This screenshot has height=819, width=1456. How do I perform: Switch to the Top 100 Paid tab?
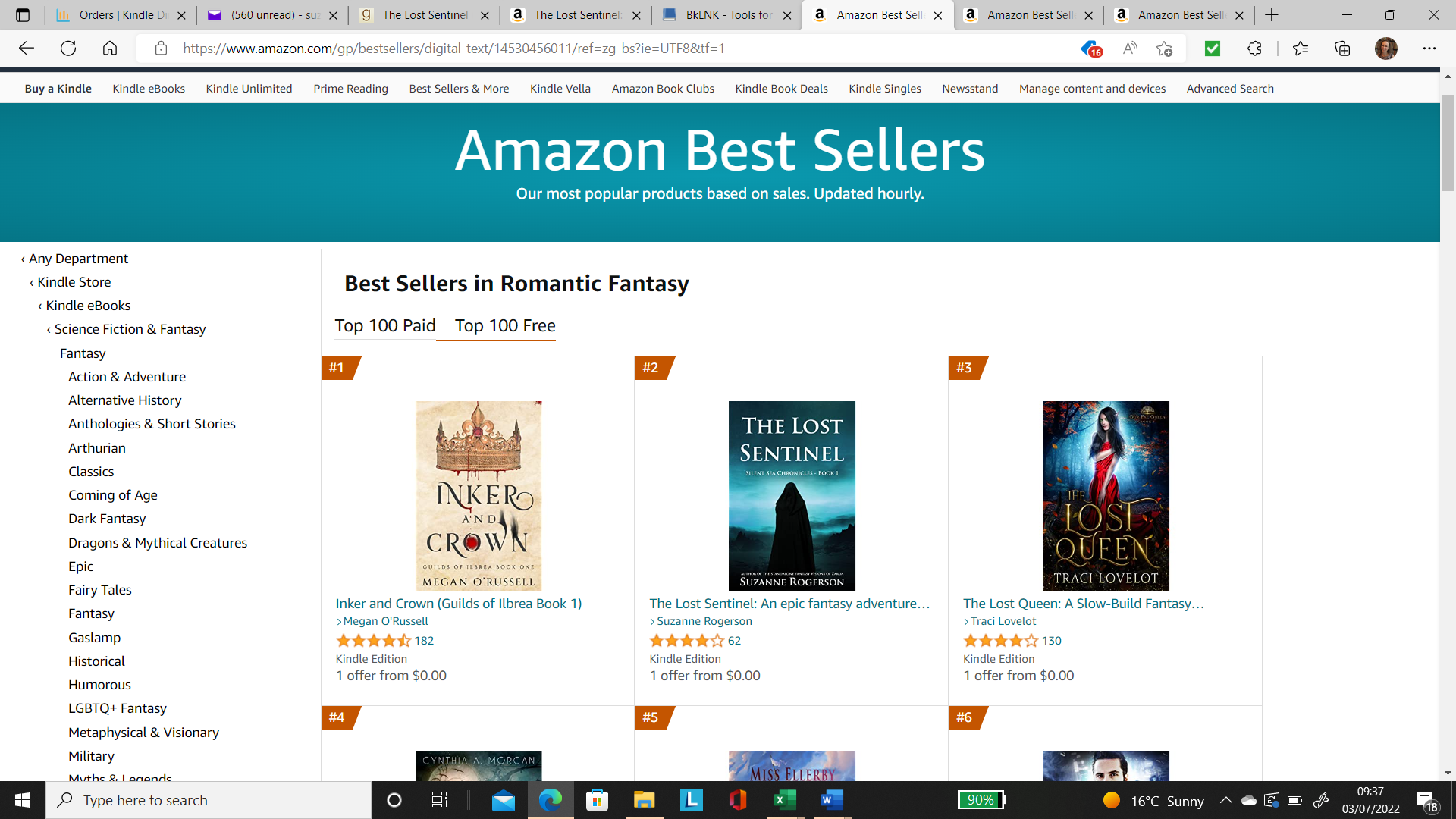pyautogui.click(x=385, y=325)
